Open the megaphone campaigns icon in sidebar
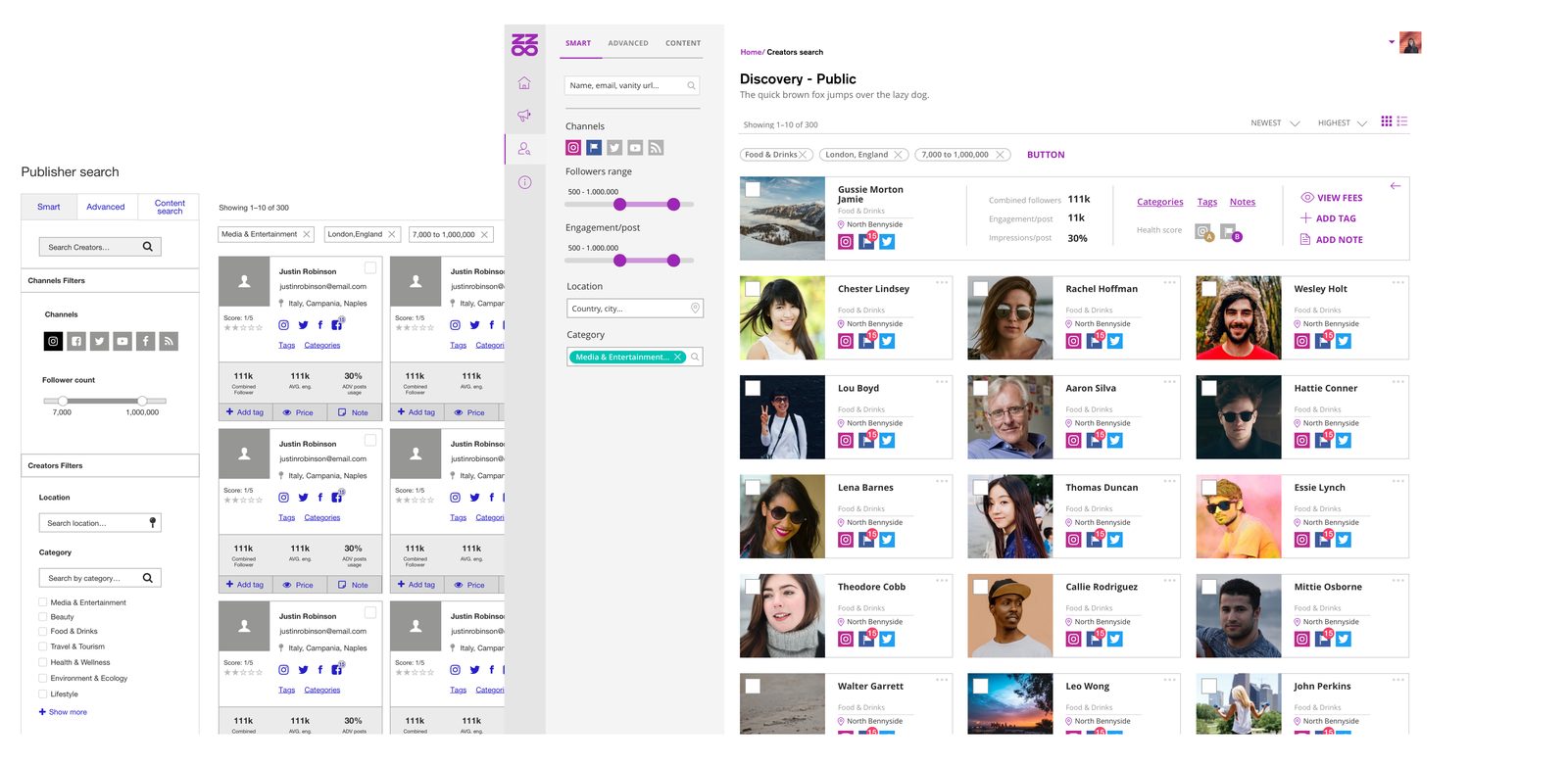1568x766 pixels. tap(524, 116)
